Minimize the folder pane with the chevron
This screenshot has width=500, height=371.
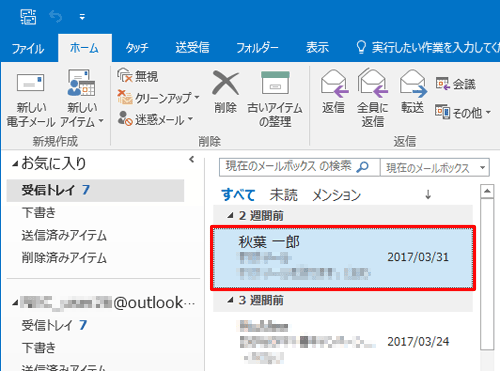click(x=192, y=159)
